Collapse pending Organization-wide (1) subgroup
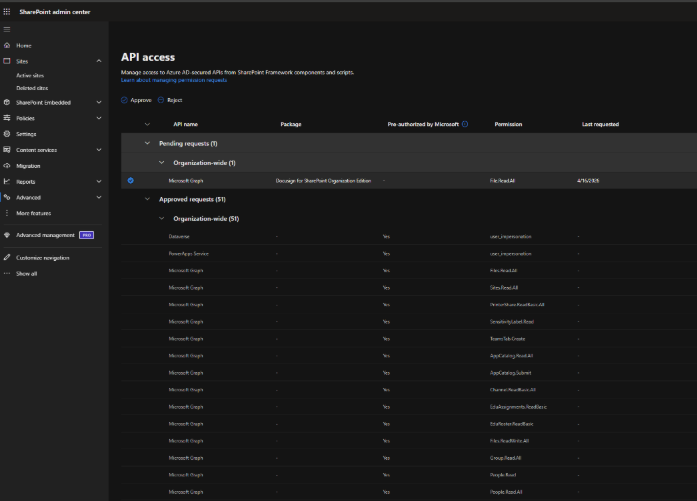This screenshot has height=501, width=697. [x=161, y=163]
